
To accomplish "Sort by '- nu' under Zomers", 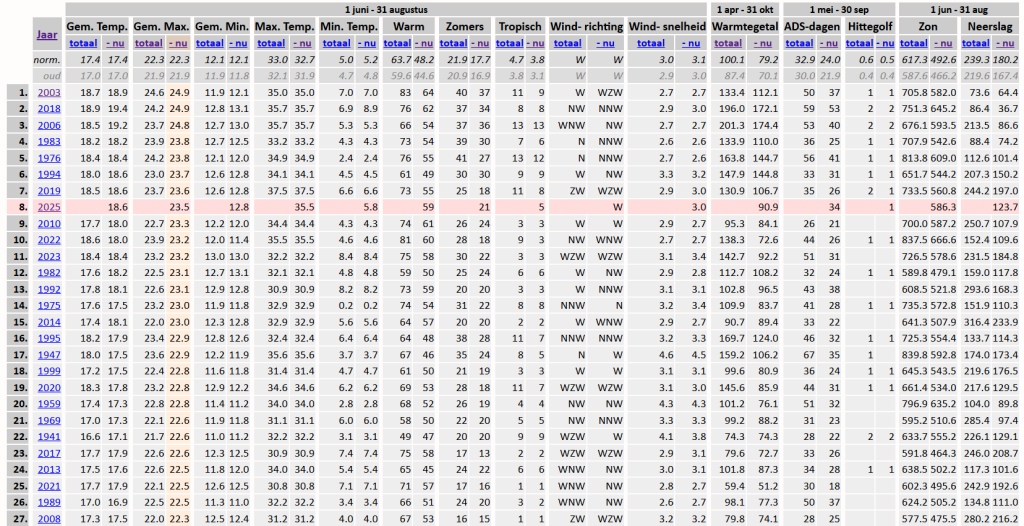I will (480, 43).
